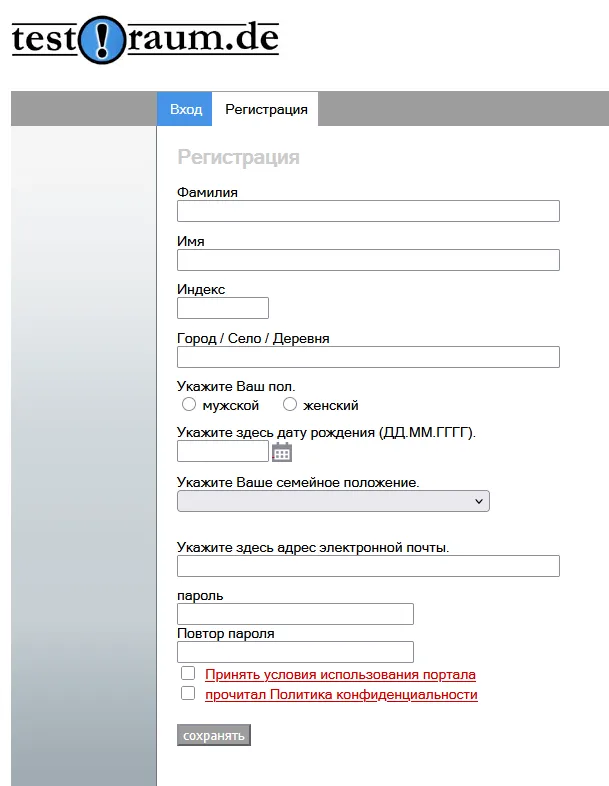The width and height of the screenshot is (609, 786).
Task: Click the сохранять button
Action: click(214, 735)
